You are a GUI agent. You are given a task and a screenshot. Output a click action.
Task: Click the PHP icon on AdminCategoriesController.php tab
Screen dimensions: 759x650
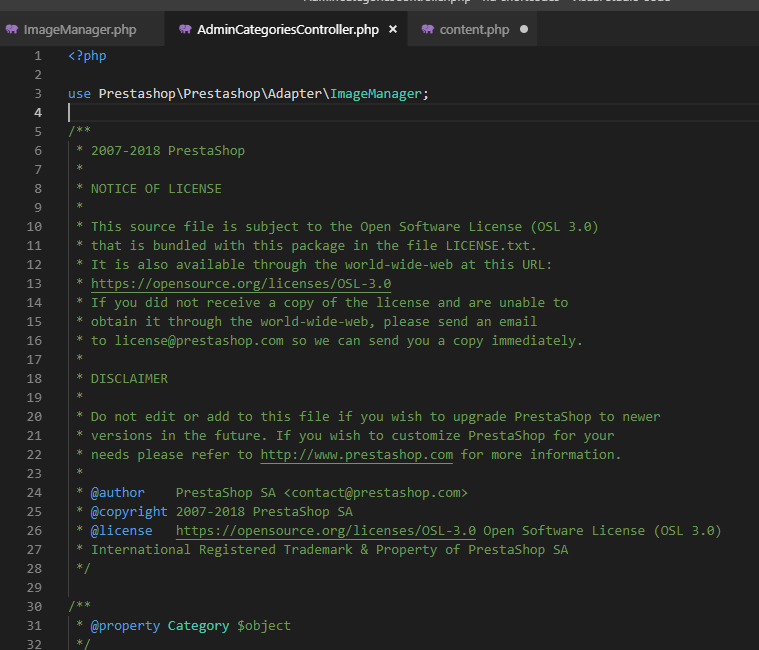[x=185, y=30]
